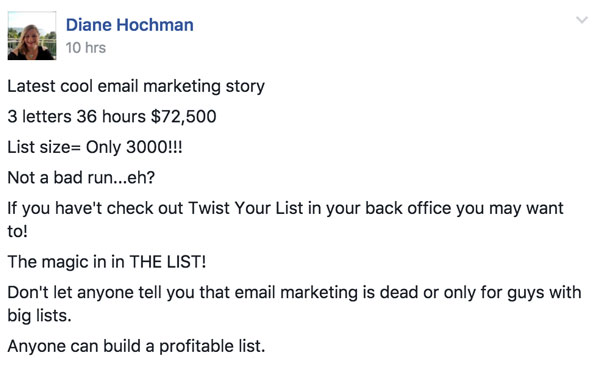Screen dimensions: 600x365
Task: Click the 'Not a bad run...eh?' line
Action: 81,178
